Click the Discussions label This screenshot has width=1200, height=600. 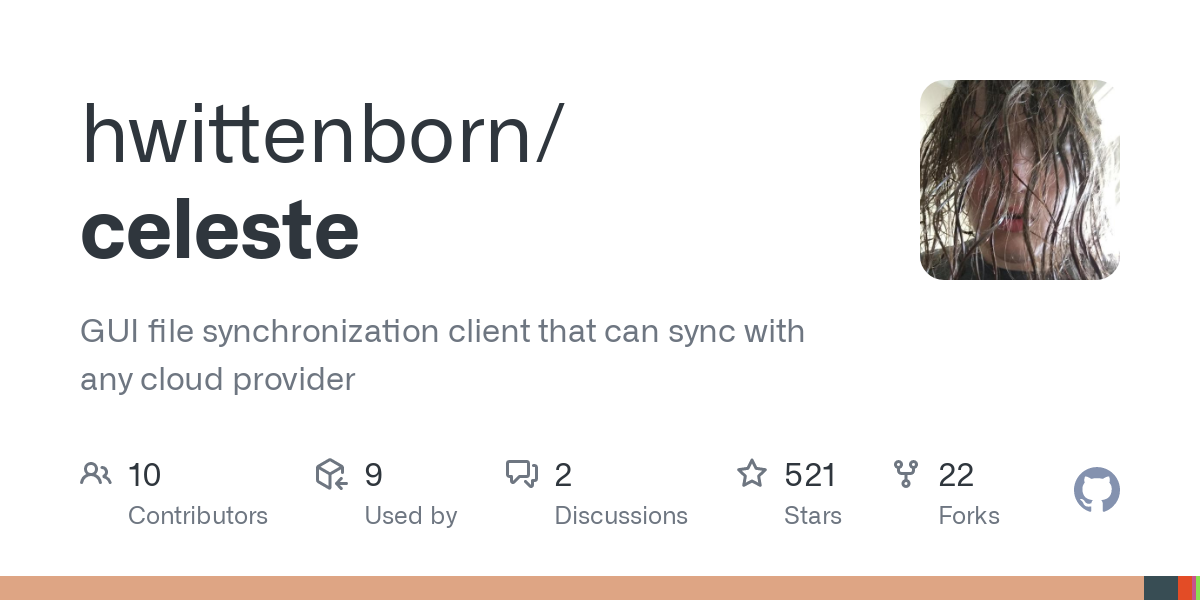pyautogui.click(x=621, y=516)
